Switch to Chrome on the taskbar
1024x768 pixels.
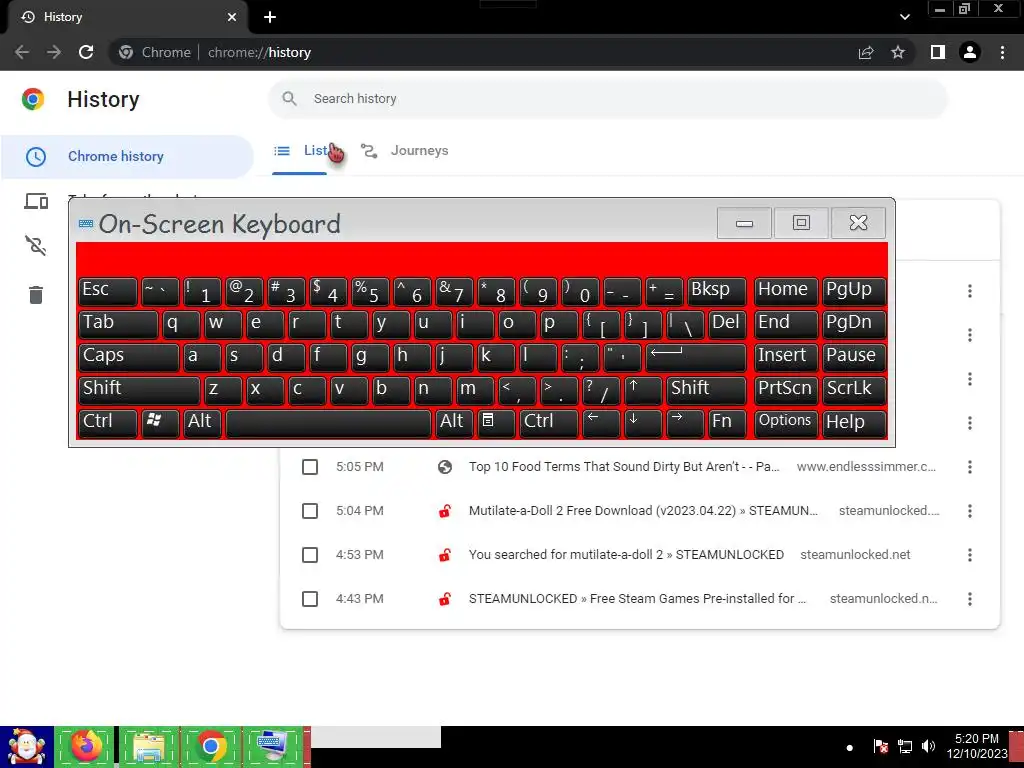(210, 747)
